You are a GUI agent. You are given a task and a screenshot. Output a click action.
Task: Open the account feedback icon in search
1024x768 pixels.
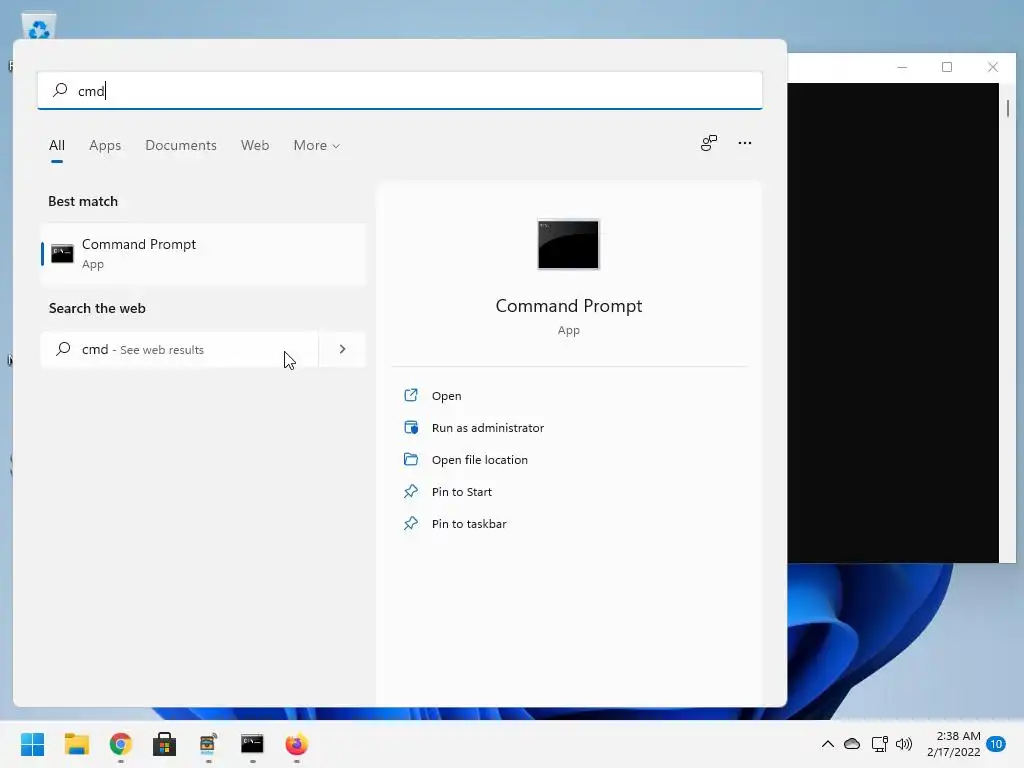point(709,143)
